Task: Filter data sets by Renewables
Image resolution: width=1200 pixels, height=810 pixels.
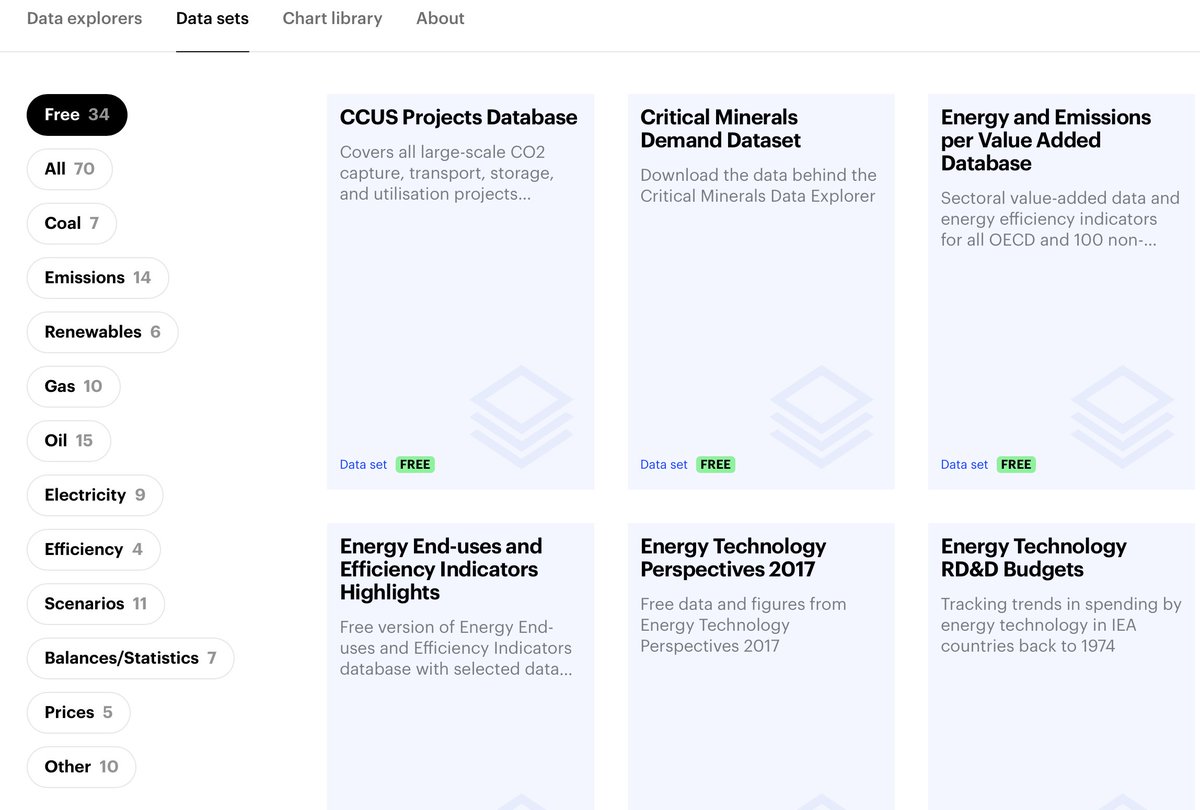Action: tap(102, 332)
